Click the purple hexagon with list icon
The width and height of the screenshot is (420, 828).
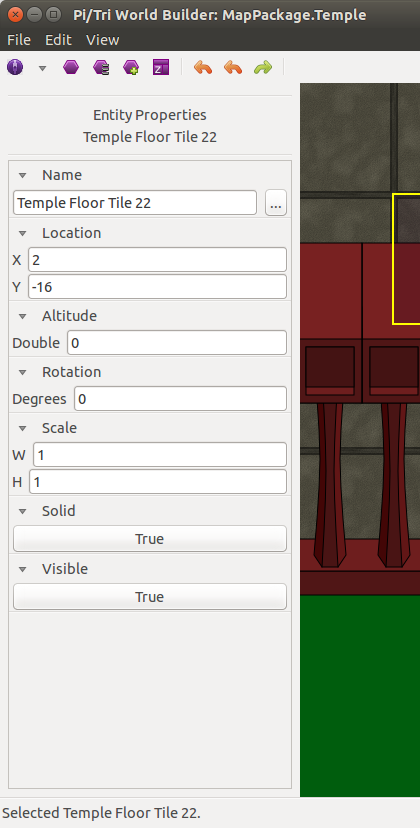point(101,68)
